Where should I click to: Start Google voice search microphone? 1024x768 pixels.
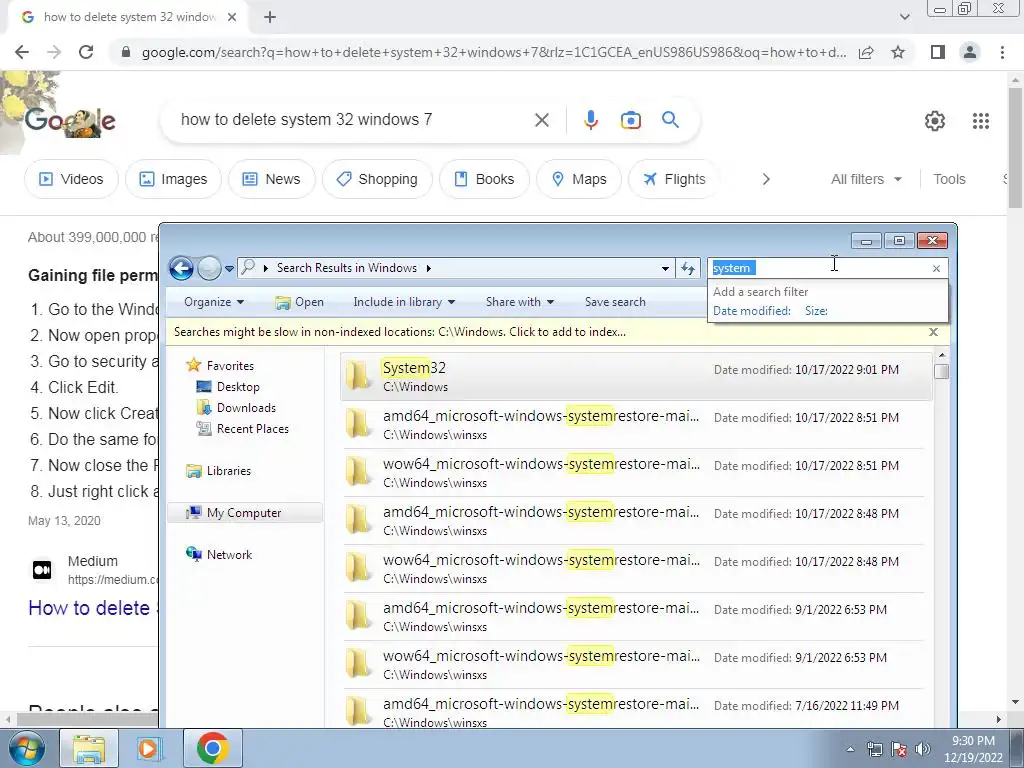[590, 120]
